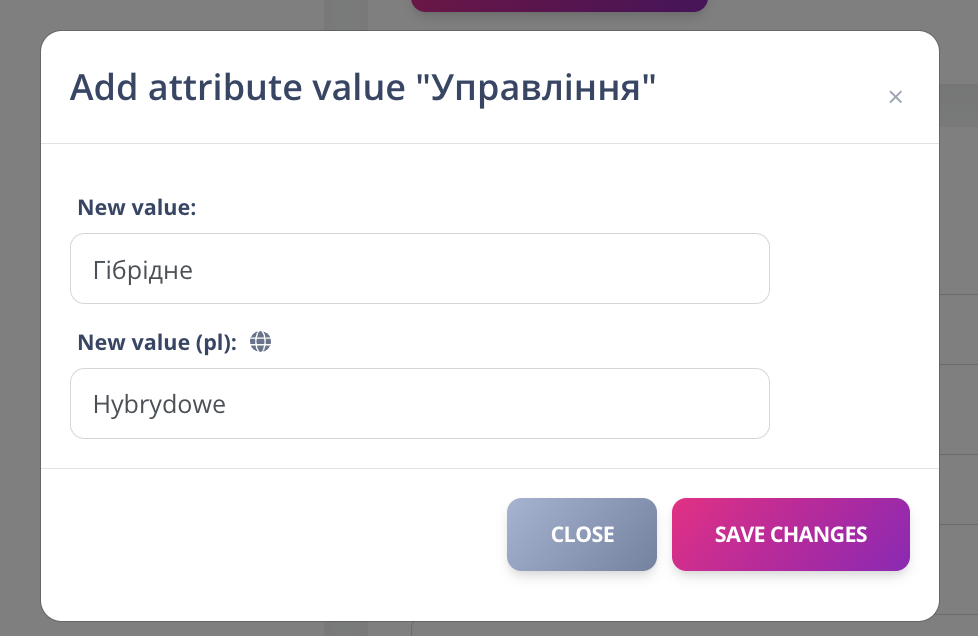978x636 pixels.
Task: Click the close cross in the dialog corner
Action: 895,96
